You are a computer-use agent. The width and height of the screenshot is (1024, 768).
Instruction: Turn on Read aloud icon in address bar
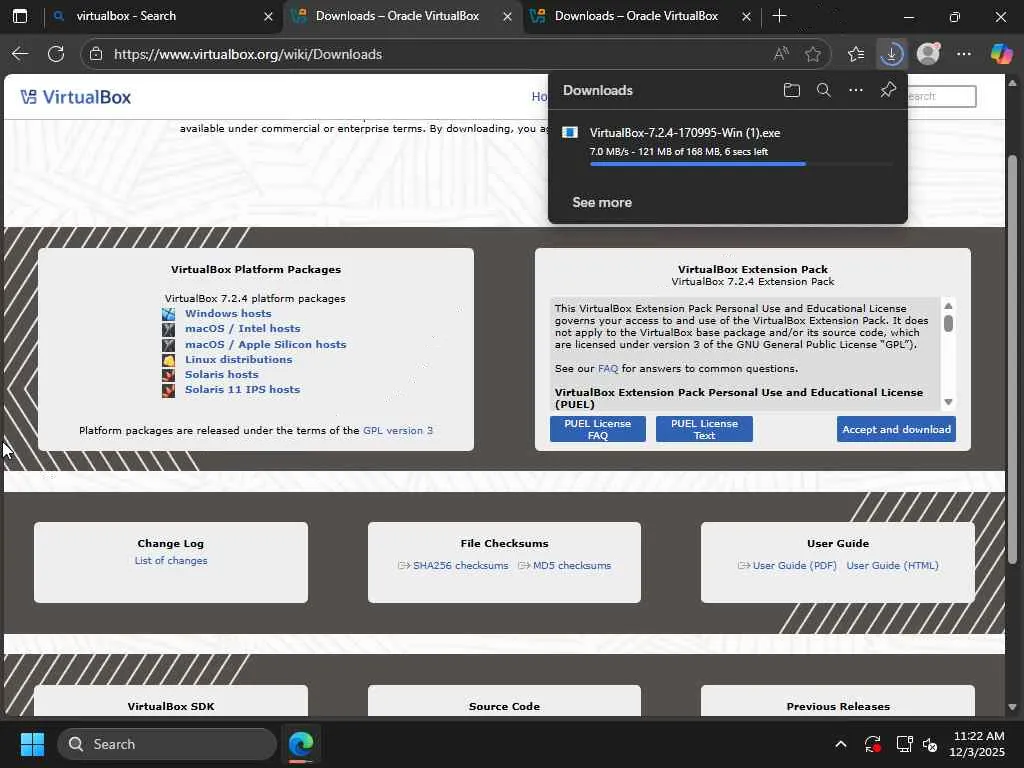point(780,54)
